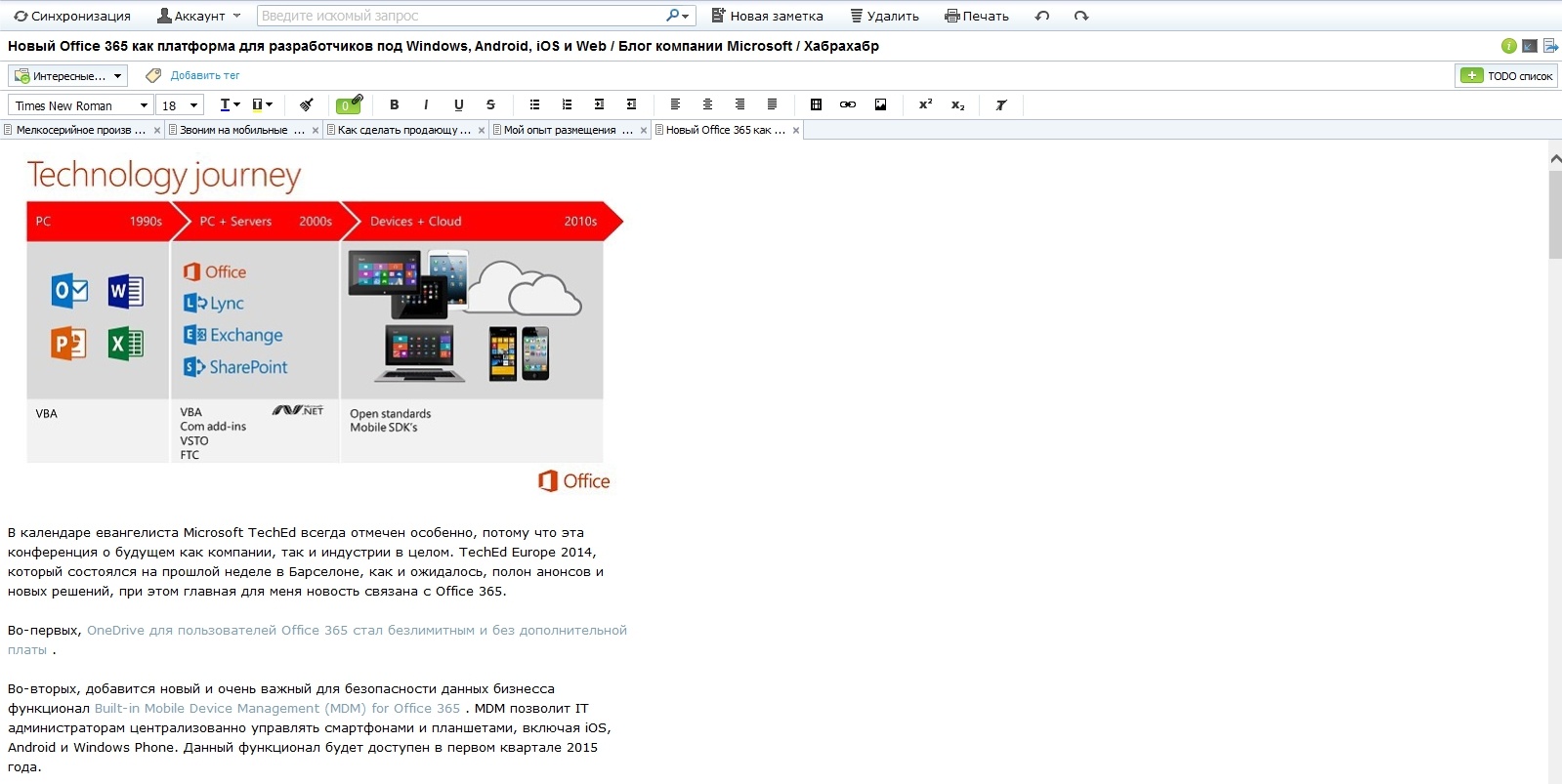1562x784 pixels.
Task: Click the green attachments counter icon
Action: click(x=349, y=104)
